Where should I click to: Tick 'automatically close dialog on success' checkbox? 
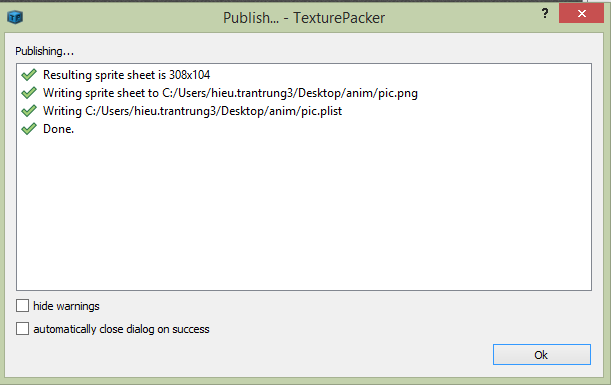point(23,328)
